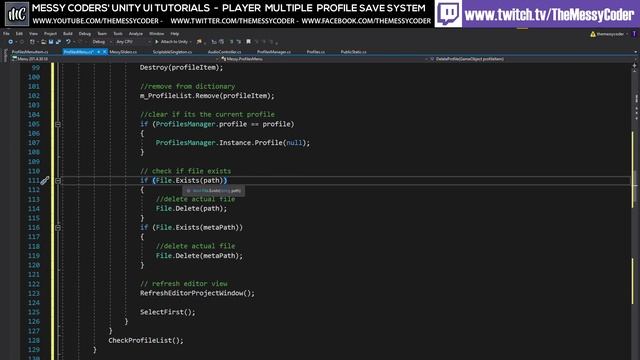This screenshot has height=360, width=640.
Task: Open the File menu
Action: point(6,34)
